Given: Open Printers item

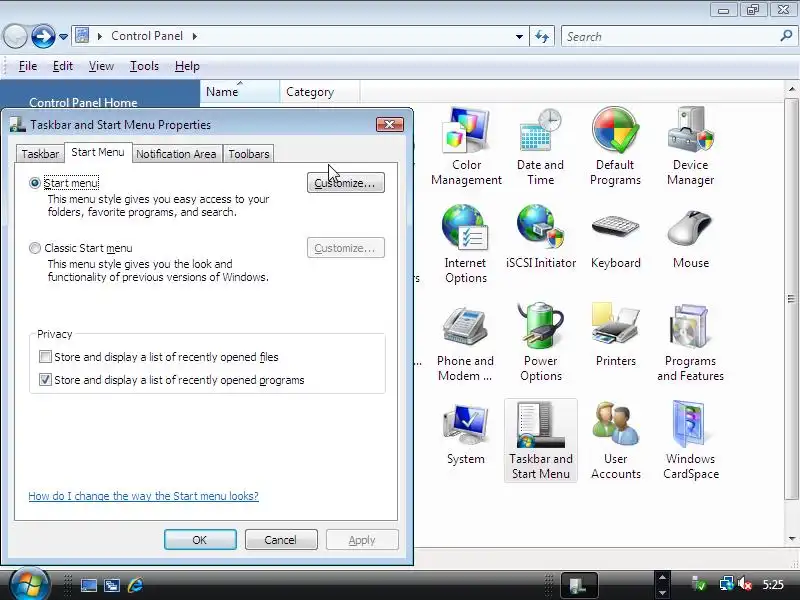Looking at the screenshot, I should point(615,335).
